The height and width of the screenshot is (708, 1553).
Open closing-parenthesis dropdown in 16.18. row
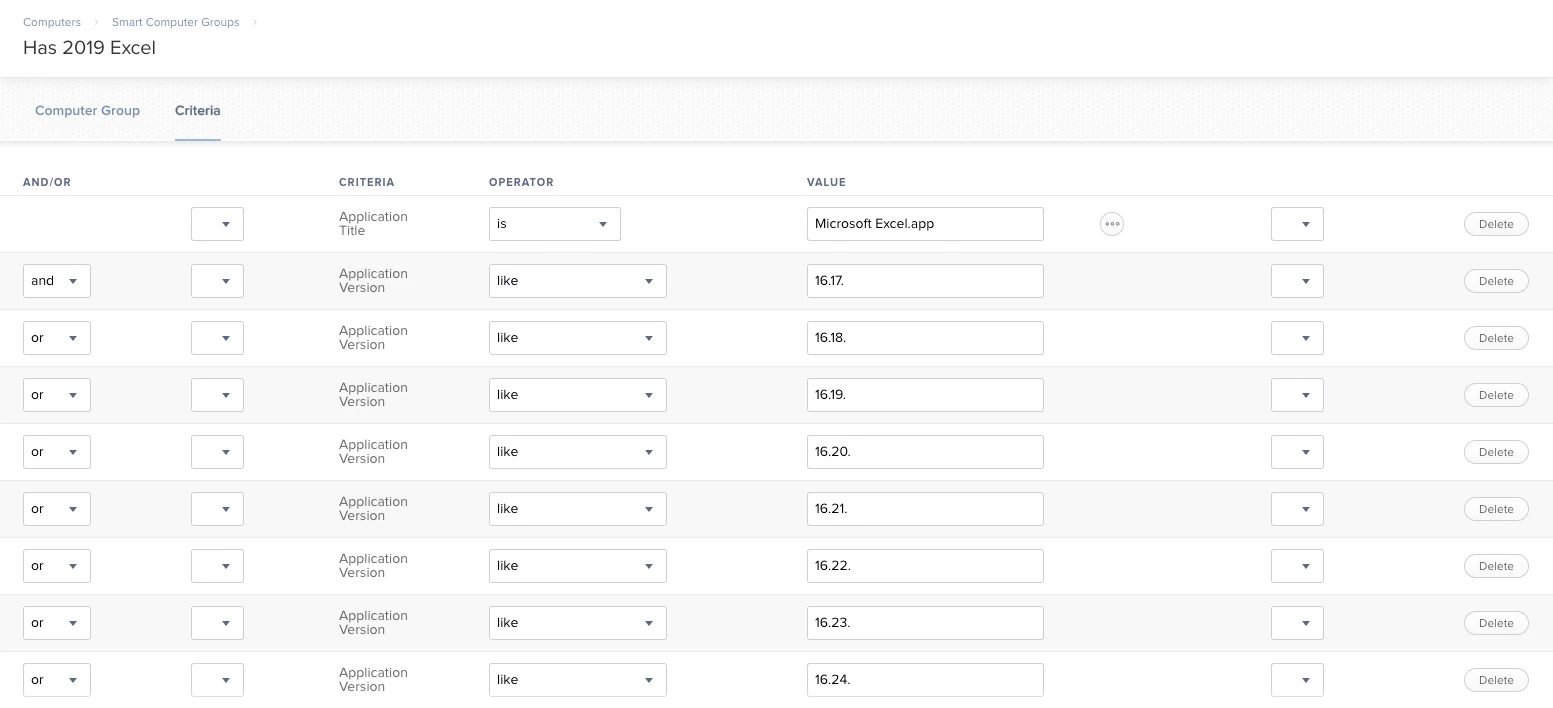coord(1297,338)
